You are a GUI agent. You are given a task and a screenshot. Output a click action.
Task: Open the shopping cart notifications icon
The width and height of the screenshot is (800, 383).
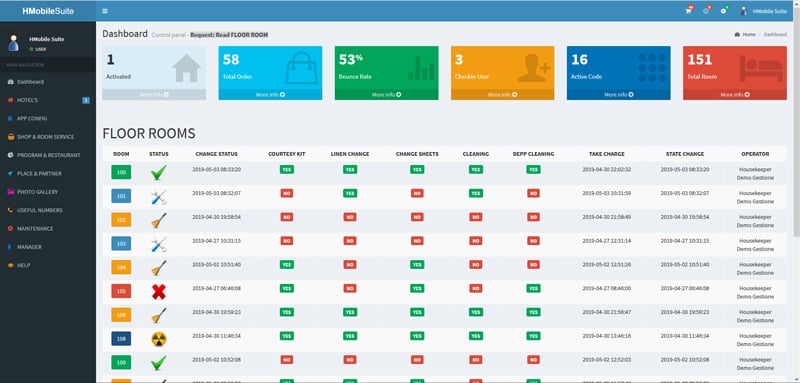coord(689,11)
